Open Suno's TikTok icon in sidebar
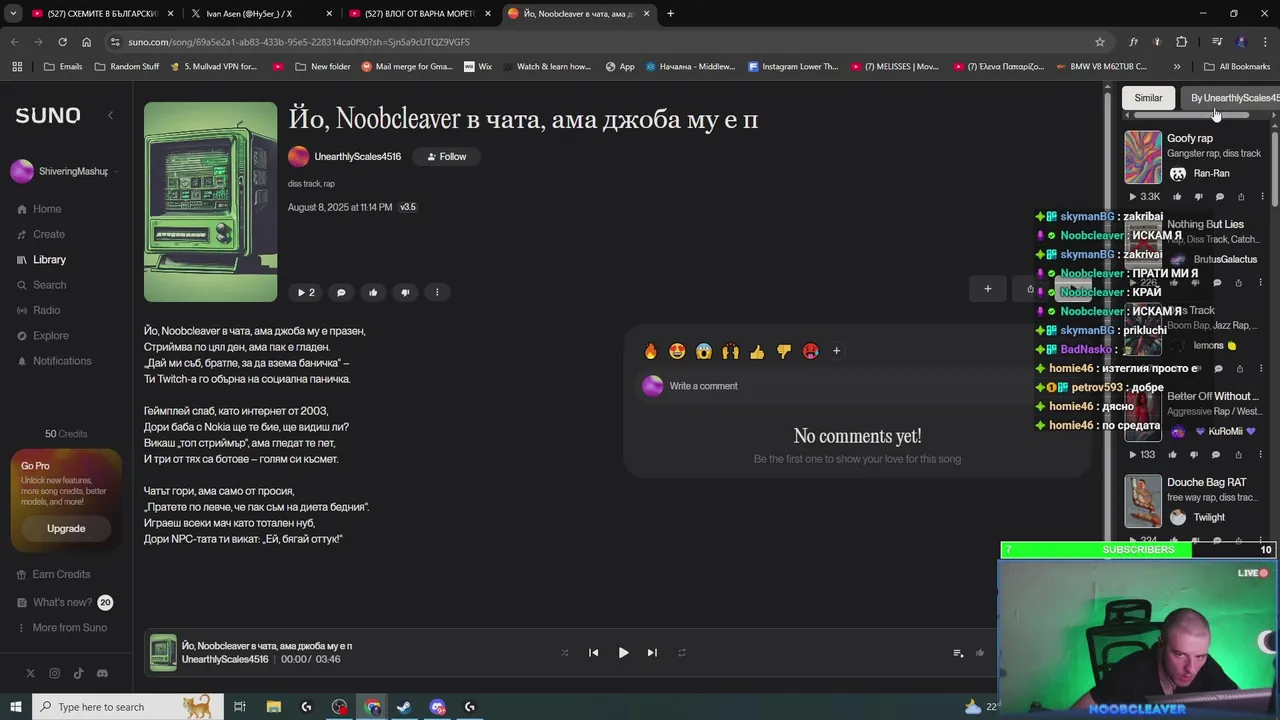Viewport: 1280px width, 720px height. click(78, 674)
